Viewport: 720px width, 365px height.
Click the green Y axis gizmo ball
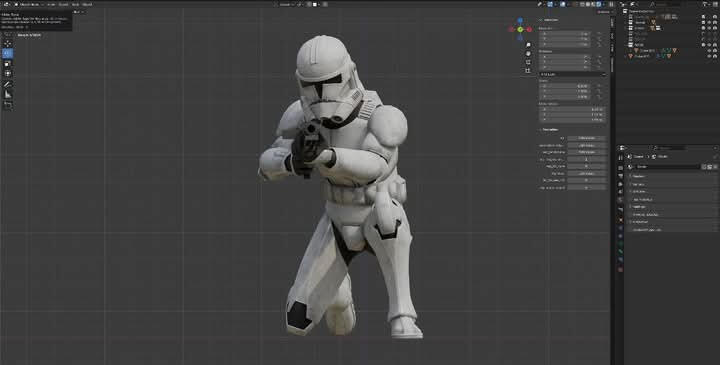tap(520, 29)
